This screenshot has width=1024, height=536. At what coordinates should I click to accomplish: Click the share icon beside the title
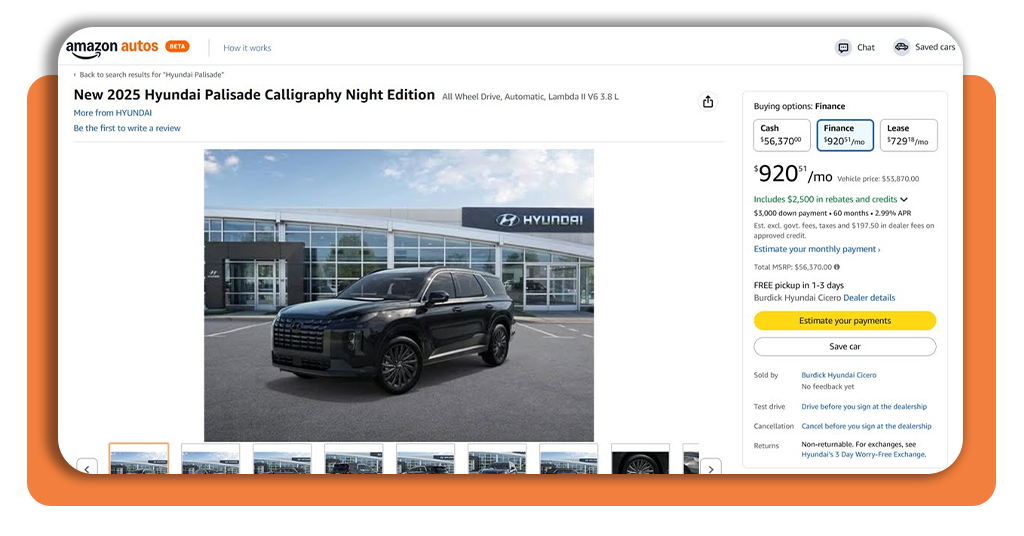click(x=708, y=102)
